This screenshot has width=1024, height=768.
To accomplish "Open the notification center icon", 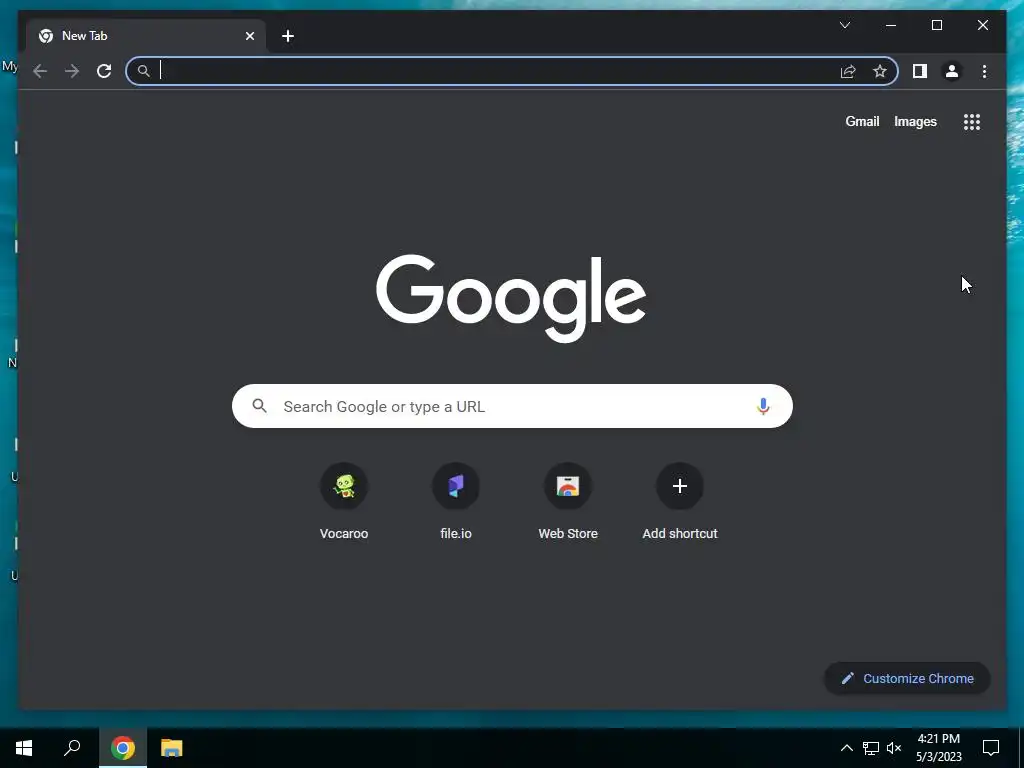I will [991, 748].
